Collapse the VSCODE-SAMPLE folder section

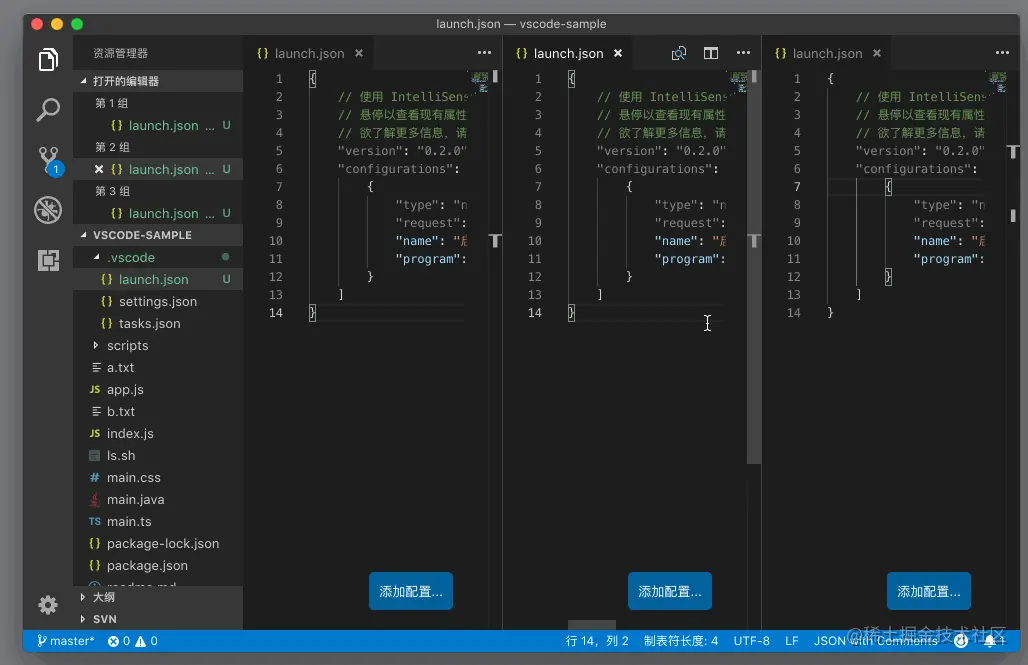158,235
